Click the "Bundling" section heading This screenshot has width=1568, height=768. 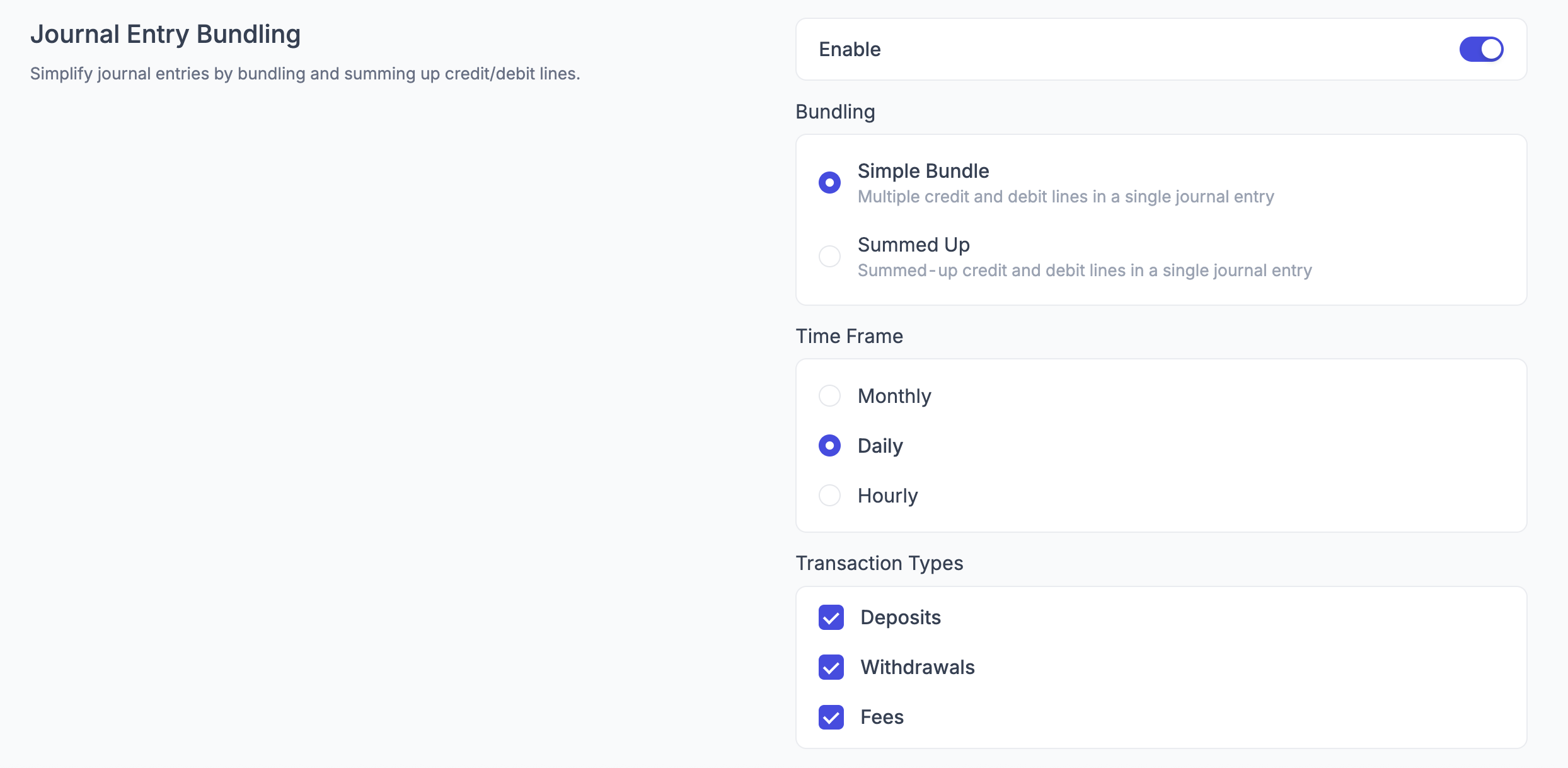(835, 112)
